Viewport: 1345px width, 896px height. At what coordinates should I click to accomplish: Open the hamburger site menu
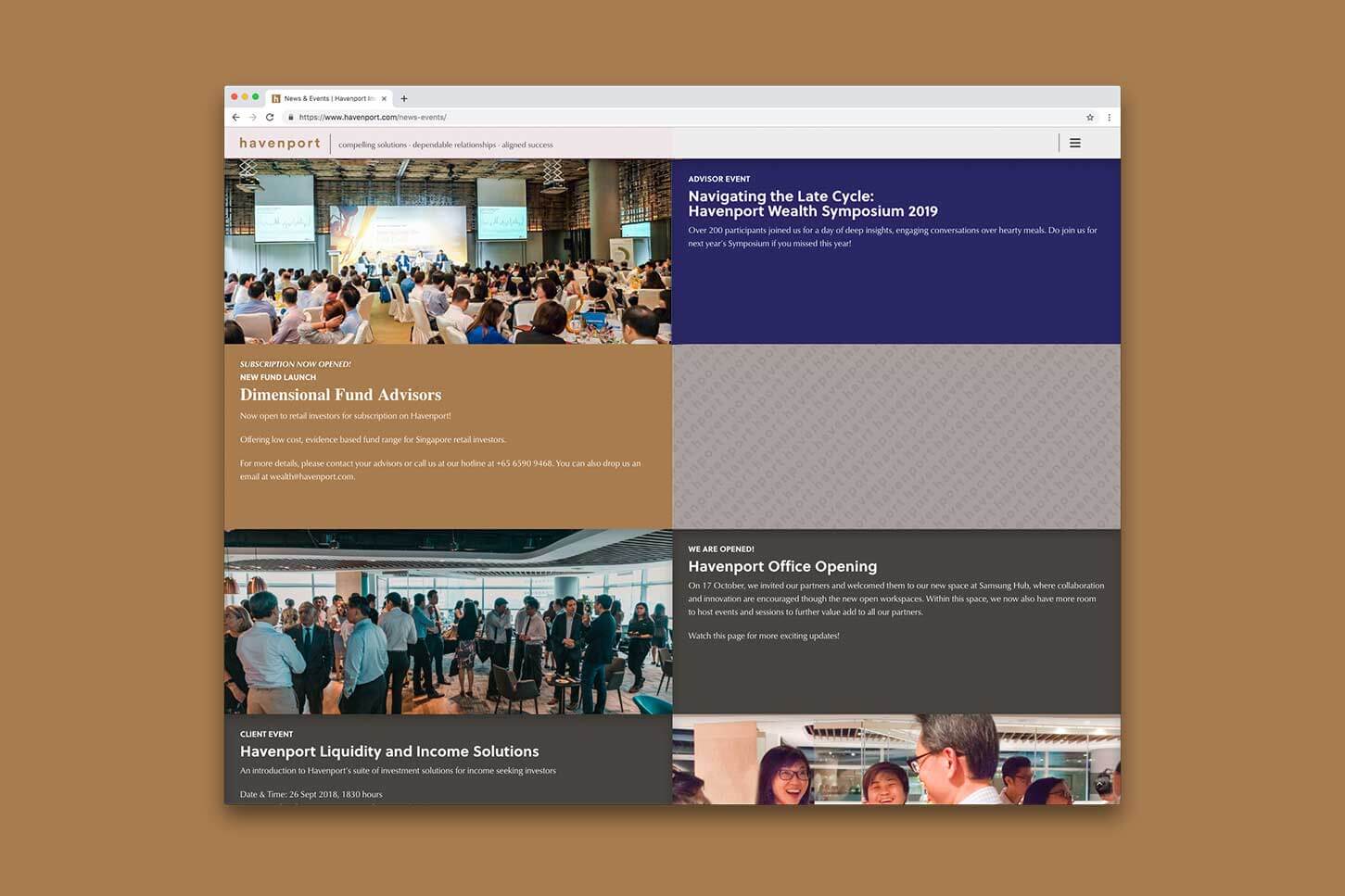tap(1075, 143)
